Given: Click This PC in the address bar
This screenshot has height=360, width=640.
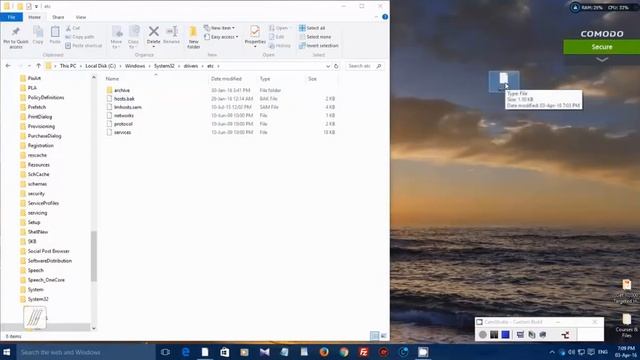Looking at the screenshot, I should click(x=68, y=66).
